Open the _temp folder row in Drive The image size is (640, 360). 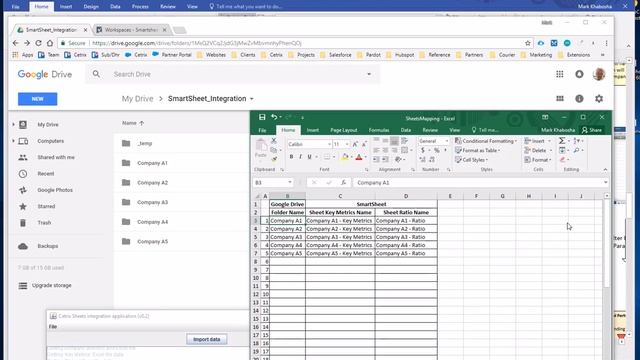coord(182,143)
